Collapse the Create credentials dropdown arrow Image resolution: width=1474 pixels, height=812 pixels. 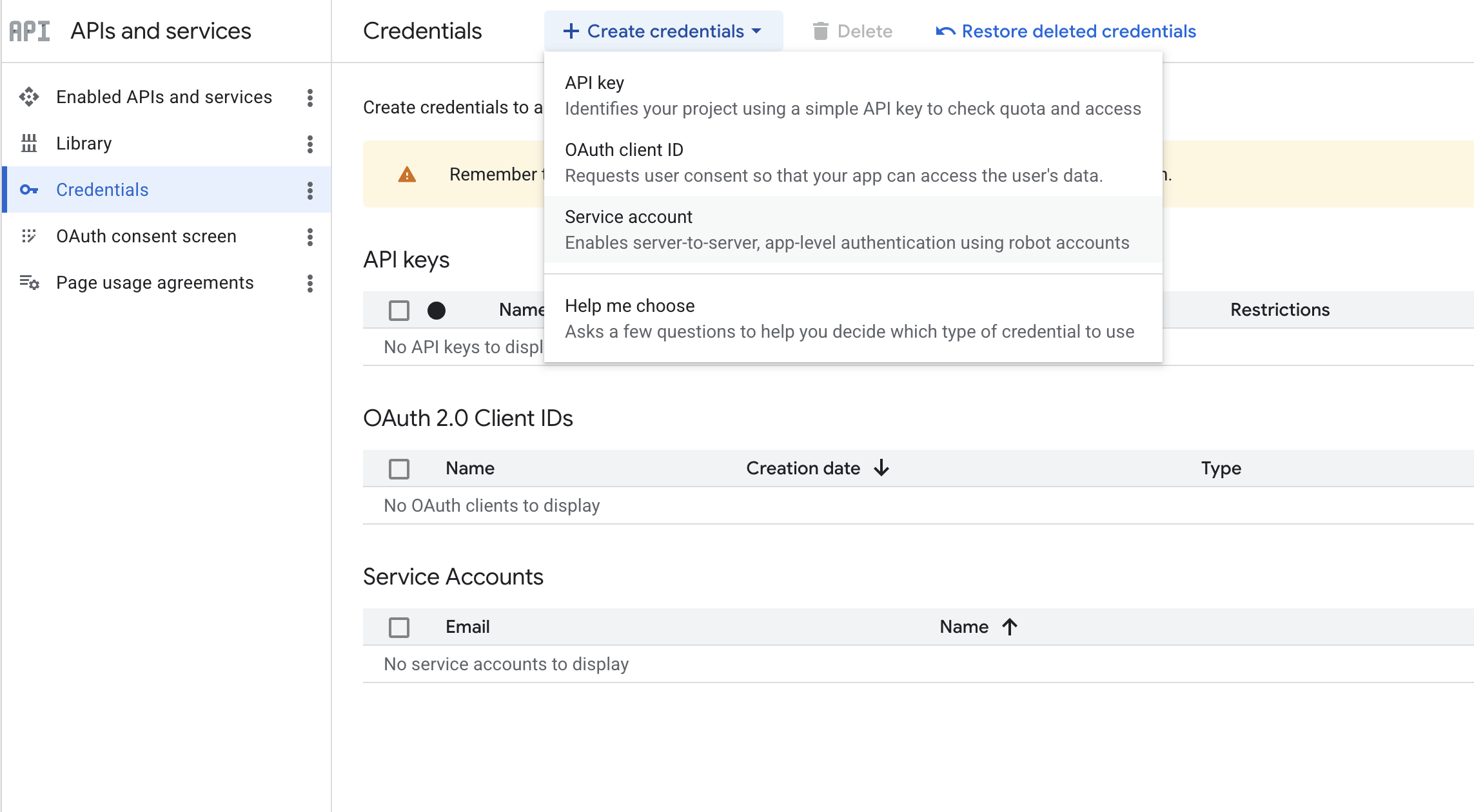coord(757,31)
